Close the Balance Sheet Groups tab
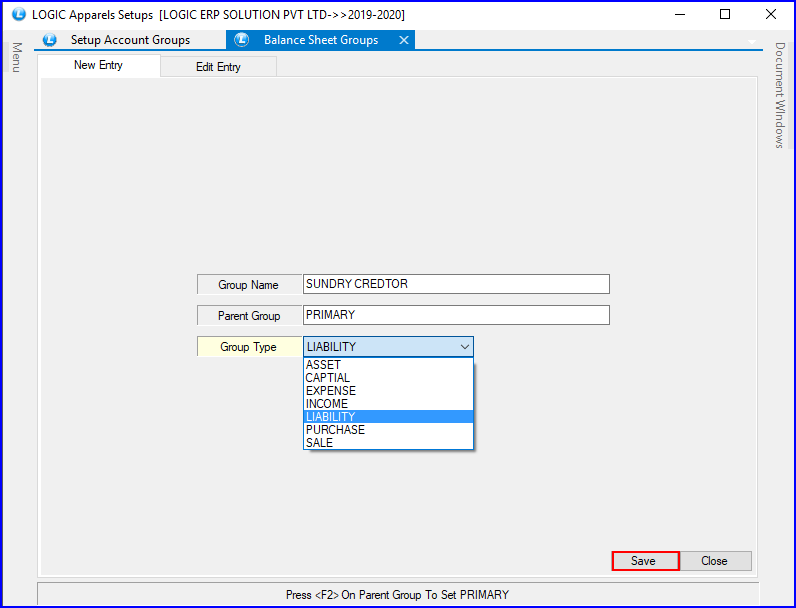 [x=404, y=40]
